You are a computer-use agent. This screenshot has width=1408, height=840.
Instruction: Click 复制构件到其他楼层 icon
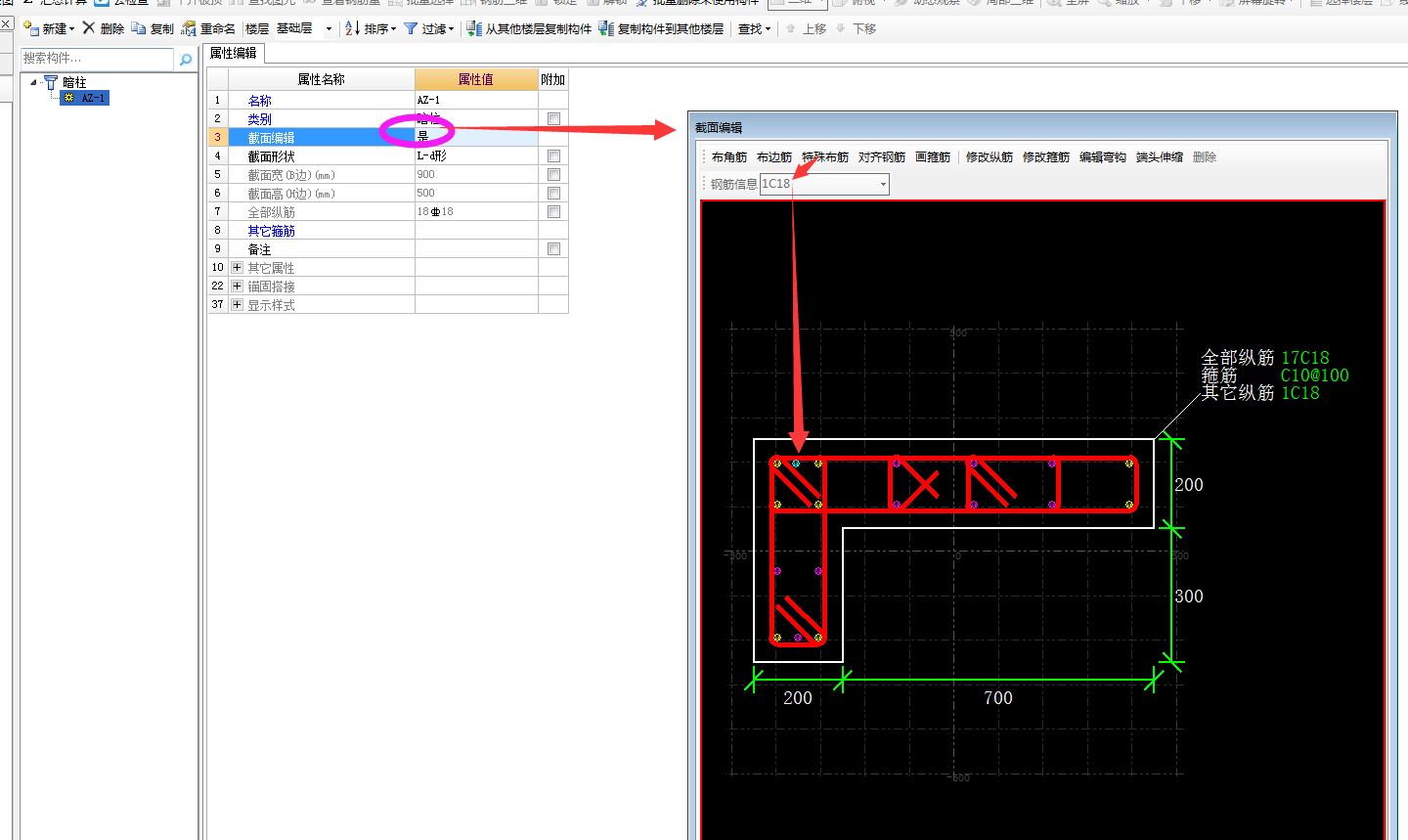click(606, 28)
